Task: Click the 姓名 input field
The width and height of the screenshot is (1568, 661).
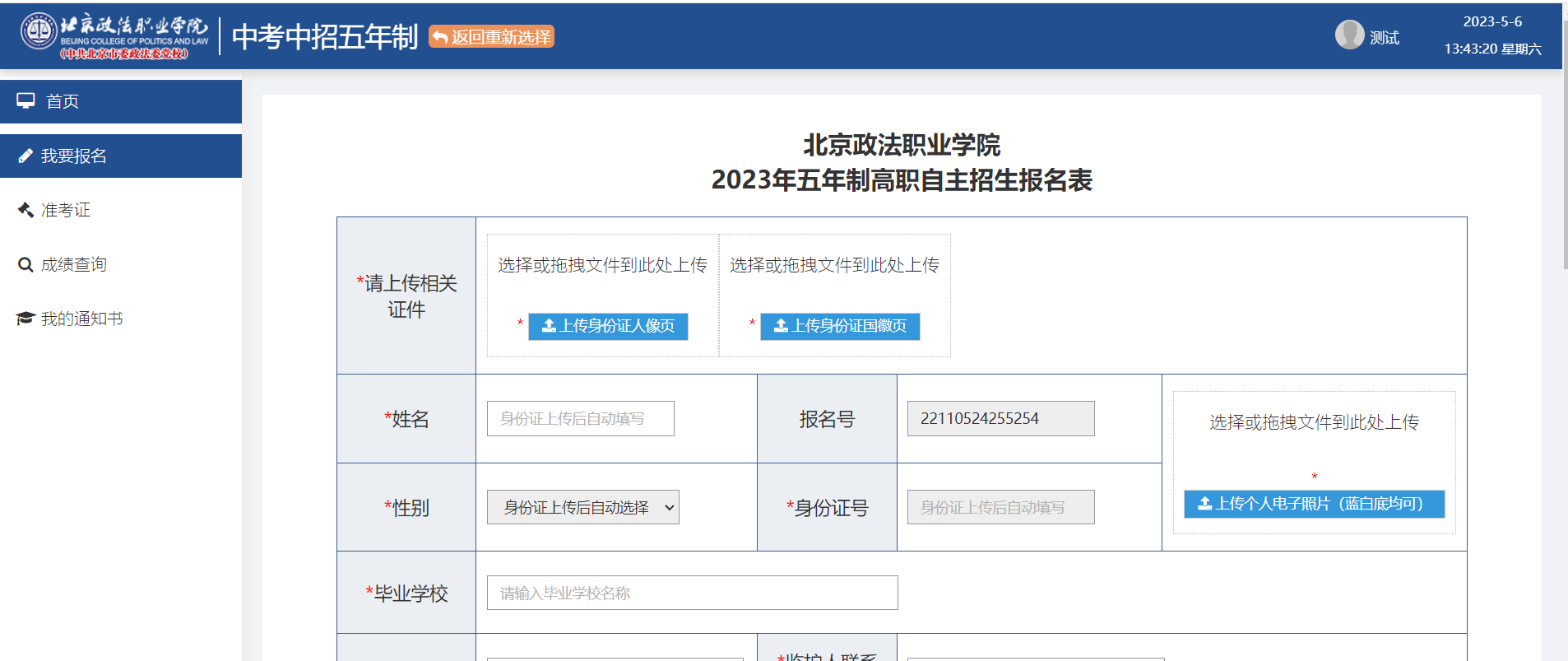Action: [x=581, y=418]
